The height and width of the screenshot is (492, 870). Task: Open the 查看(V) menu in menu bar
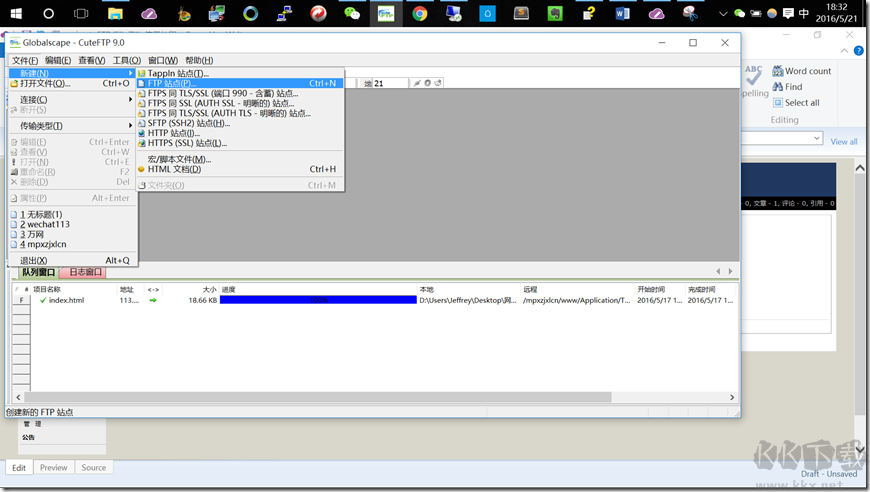click(x=92, y=60)
